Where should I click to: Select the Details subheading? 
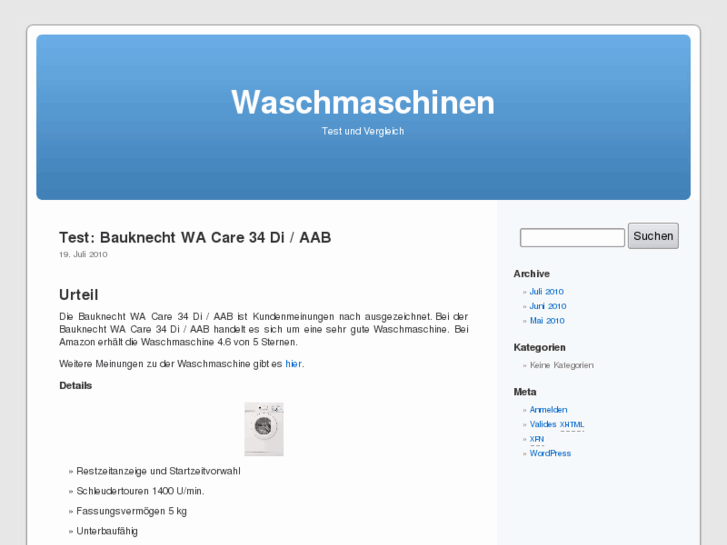pyautogui.click(x=76, y=385)
